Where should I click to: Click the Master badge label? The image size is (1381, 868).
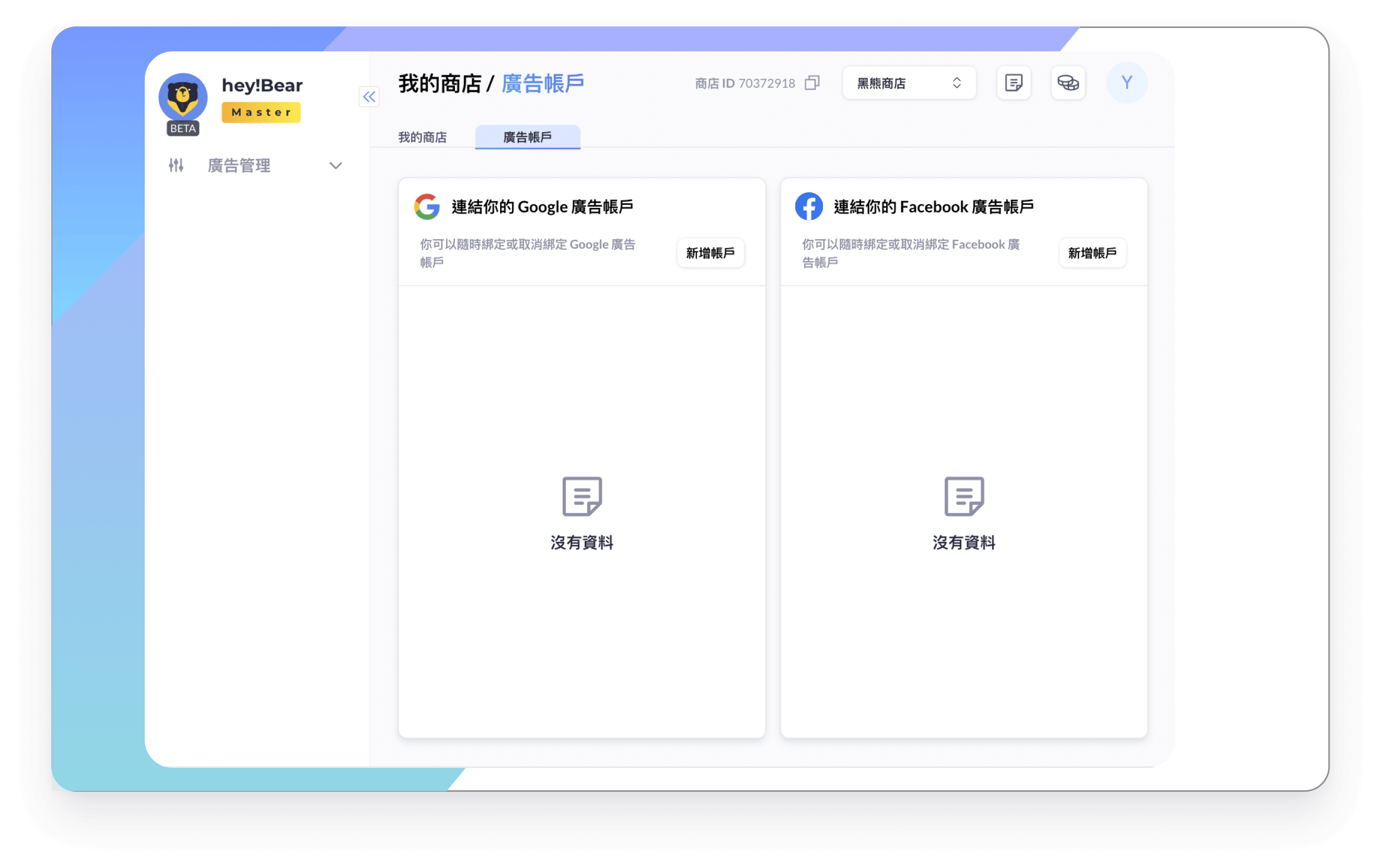[261, 113]
